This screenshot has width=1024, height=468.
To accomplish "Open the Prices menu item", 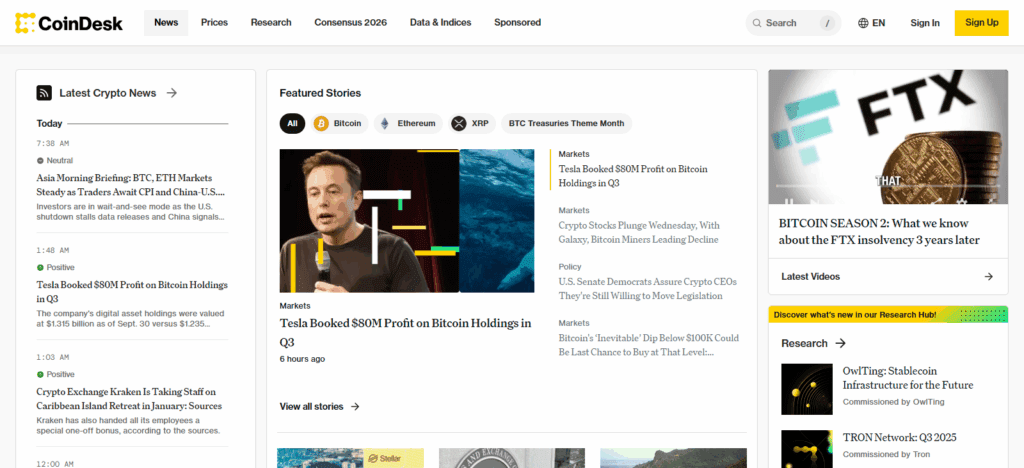I will (214, 22).
